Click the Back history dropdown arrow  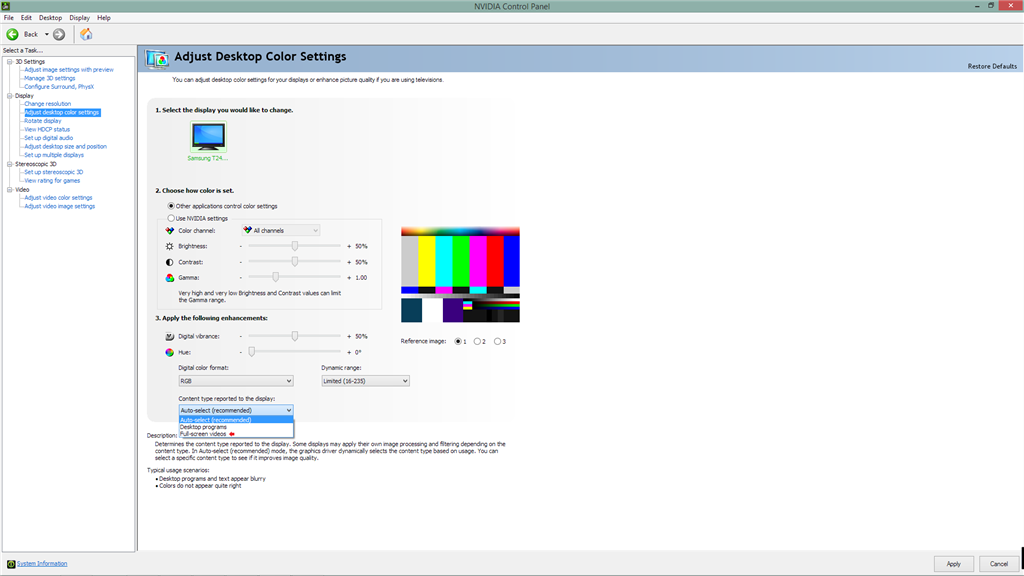[x=46, y=34]
